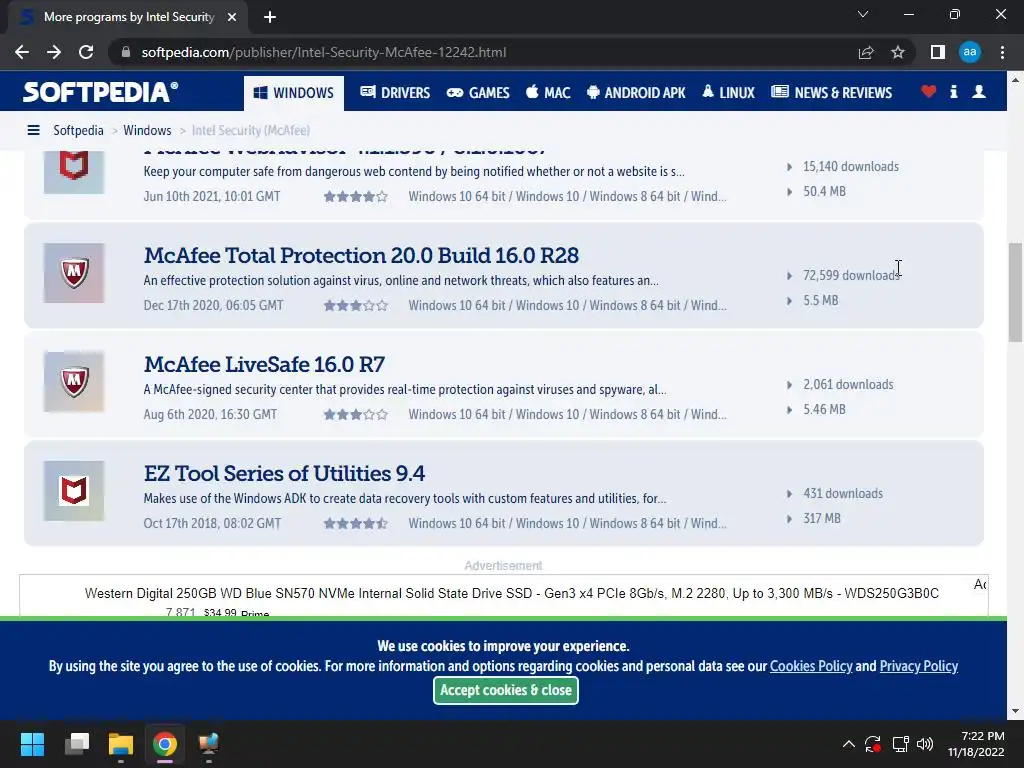This screenshot has width=1024, height=768.
Task: Open File Explorer from taskbar
Action: tap(121, 744)
